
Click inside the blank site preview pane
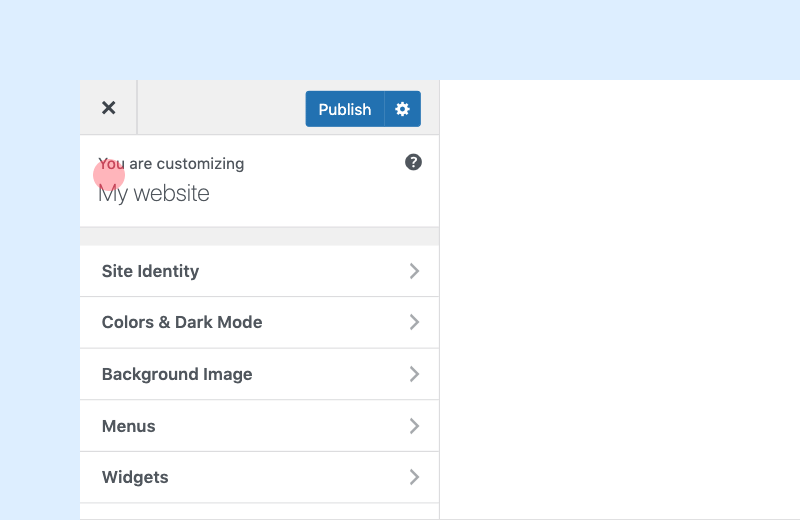620,300
